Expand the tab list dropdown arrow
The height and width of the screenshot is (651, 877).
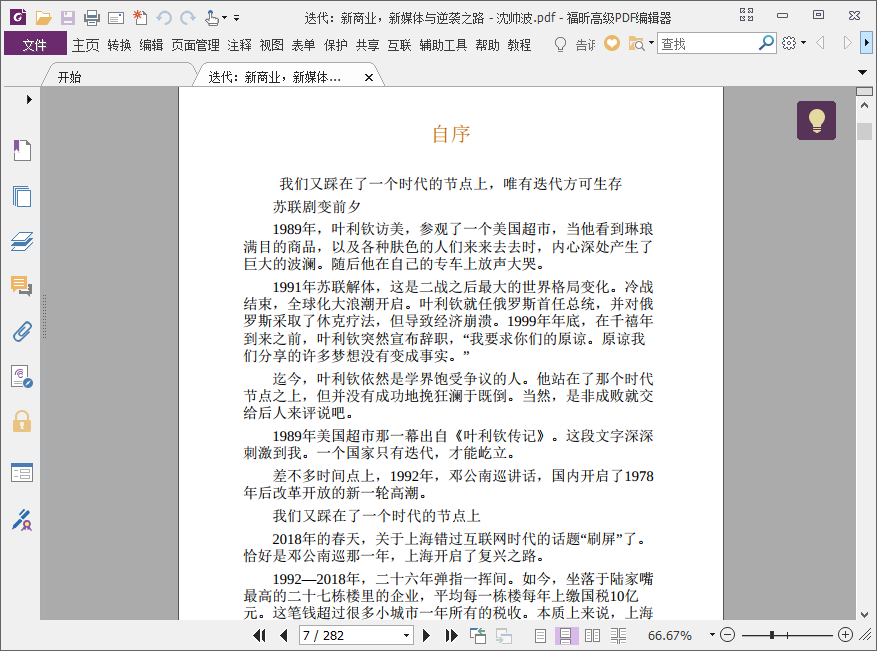coord(862,72)
